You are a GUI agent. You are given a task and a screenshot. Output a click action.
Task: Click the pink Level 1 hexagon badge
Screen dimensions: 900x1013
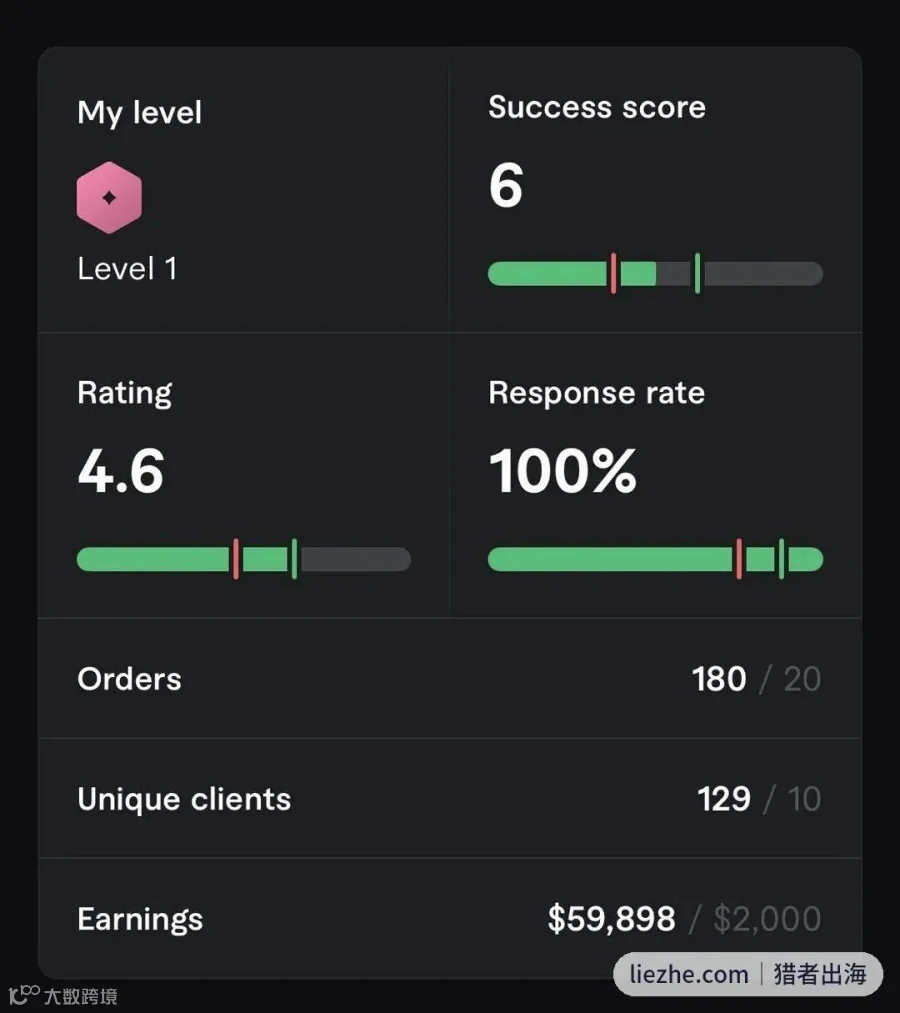pos(109,197)
